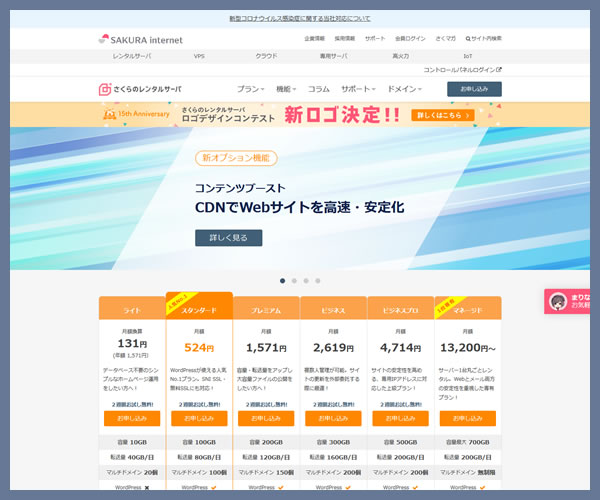Click the dark お申し込み button in navigation
Viewport: 600px width, 500px height.
[x=474, y=89]
